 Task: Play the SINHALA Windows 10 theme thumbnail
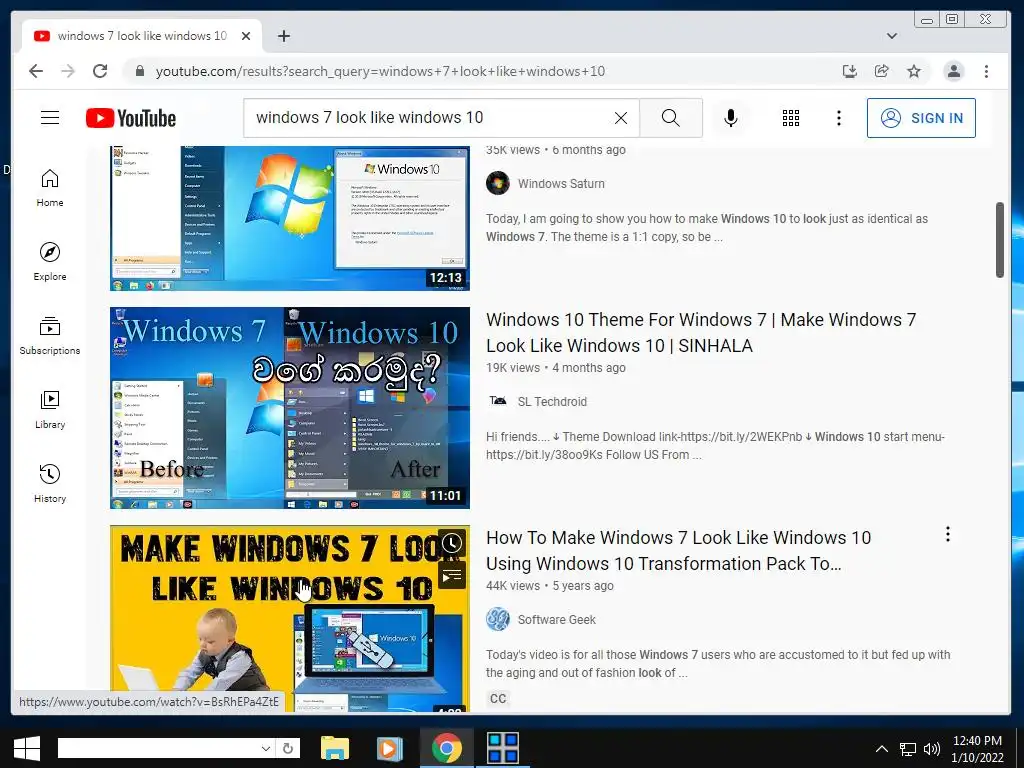pyautogui.click(x=289, y=408)
